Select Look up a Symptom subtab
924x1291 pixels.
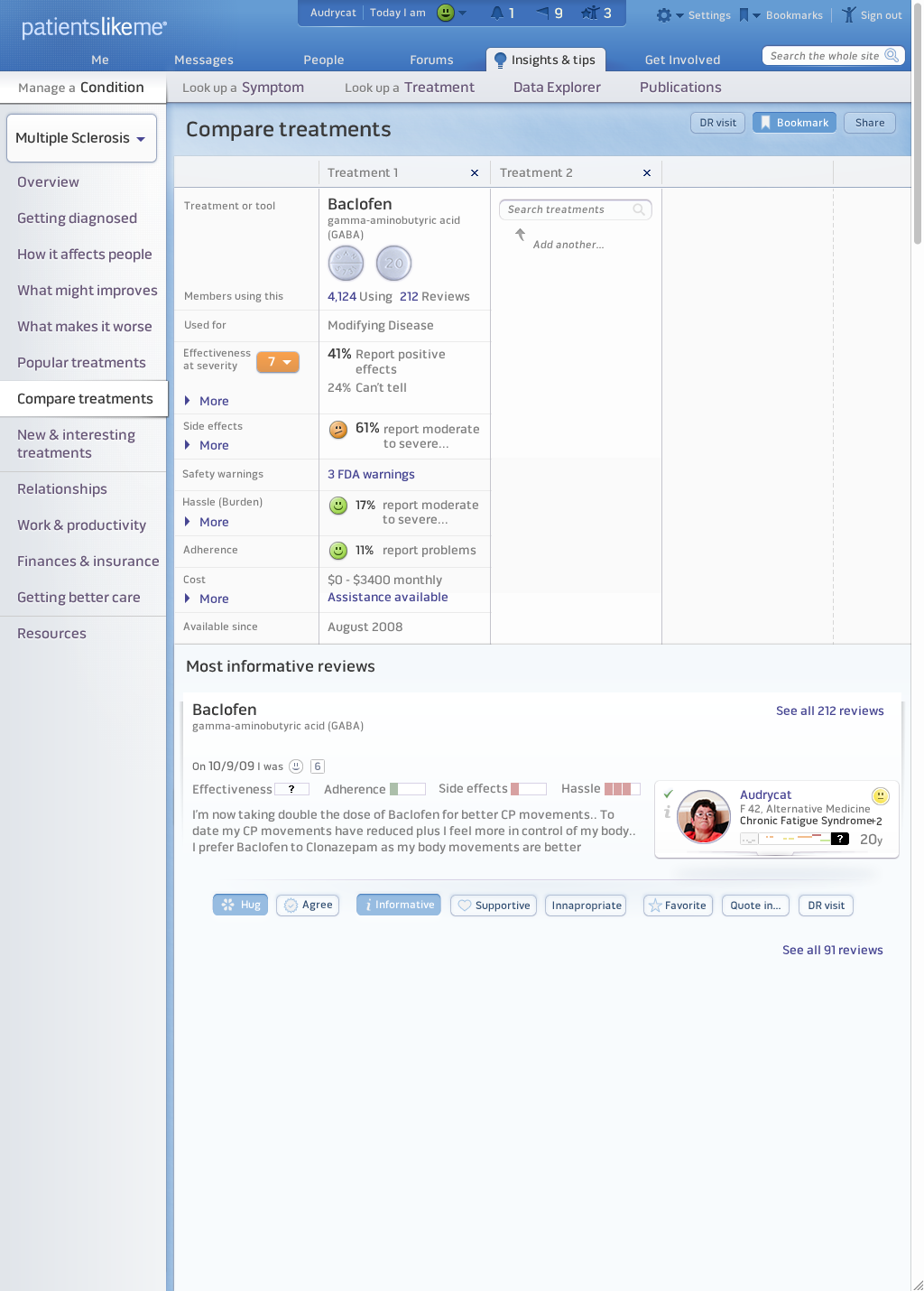coord(243,88)
